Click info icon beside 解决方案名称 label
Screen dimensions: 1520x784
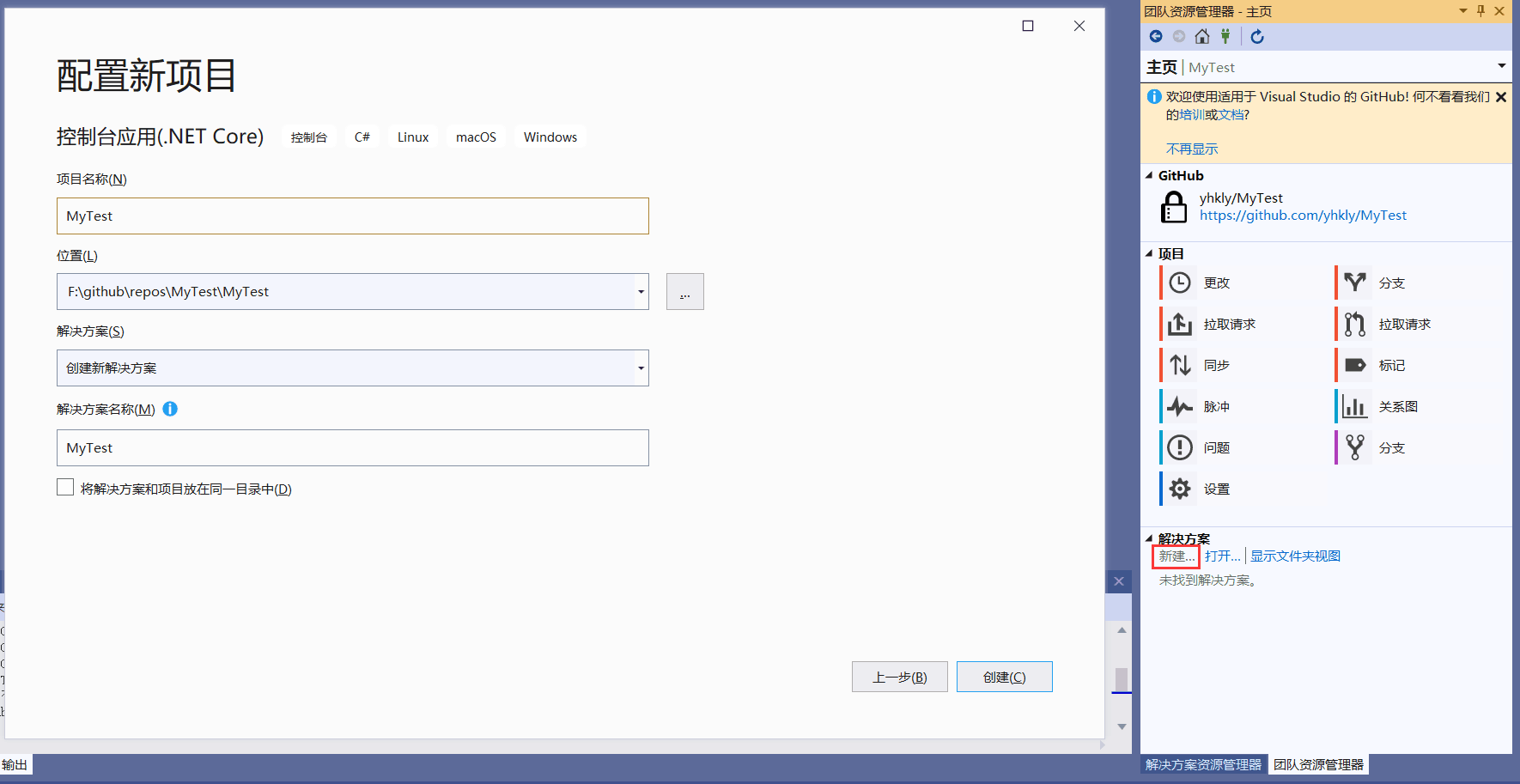click(170, 409)
